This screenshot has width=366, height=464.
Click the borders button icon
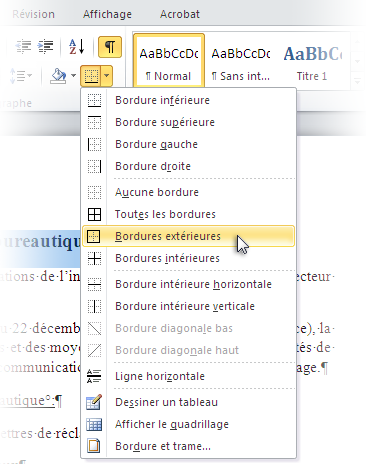pos(91,76)
